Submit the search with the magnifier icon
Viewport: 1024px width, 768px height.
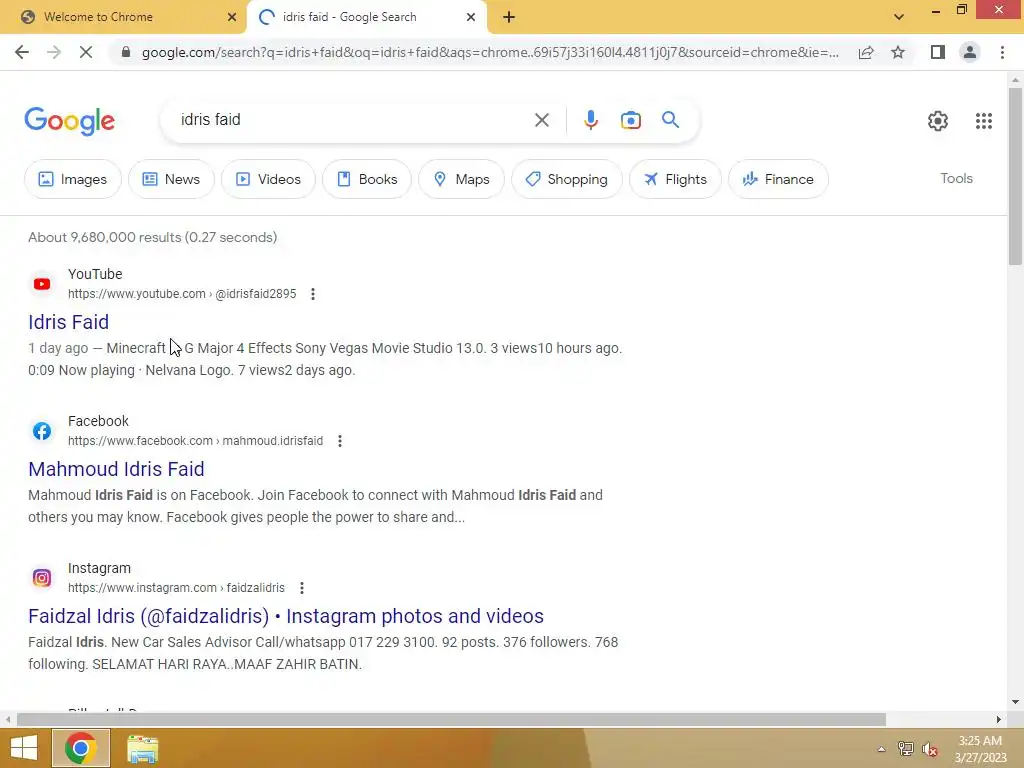pos(670,120)
